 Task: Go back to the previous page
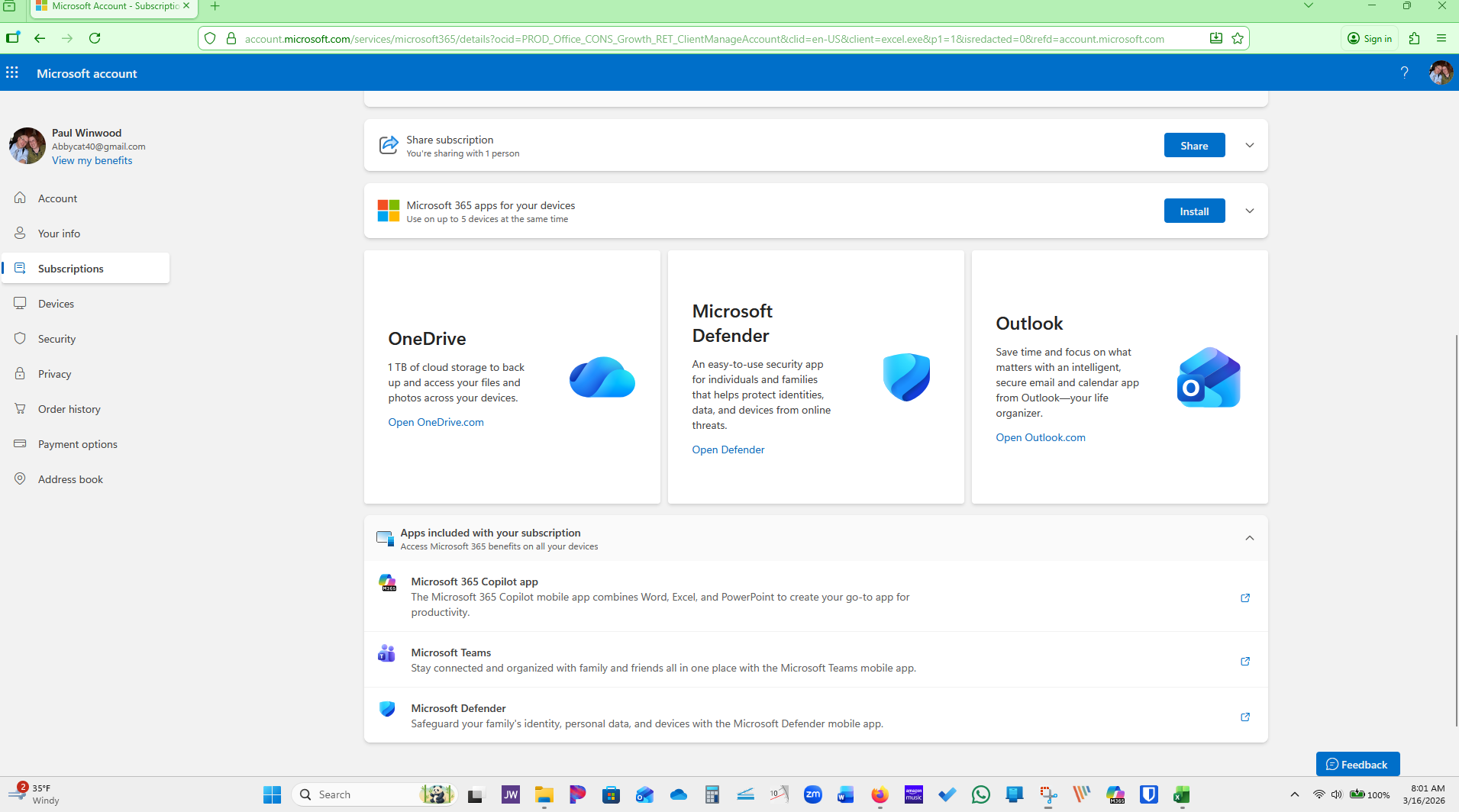tap(40, 38)
